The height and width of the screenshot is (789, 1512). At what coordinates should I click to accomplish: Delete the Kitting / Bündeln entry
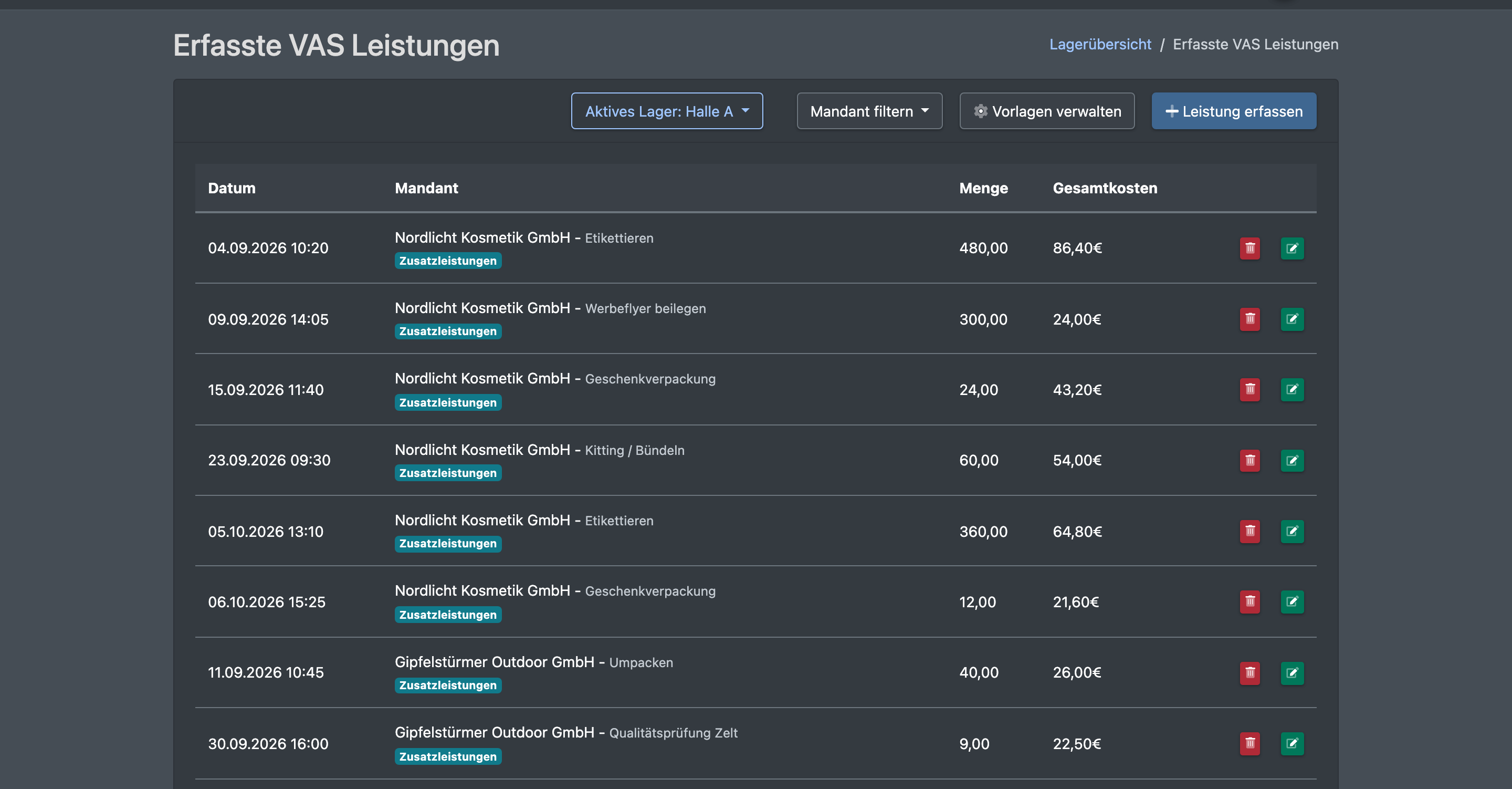pos(1249,461)
